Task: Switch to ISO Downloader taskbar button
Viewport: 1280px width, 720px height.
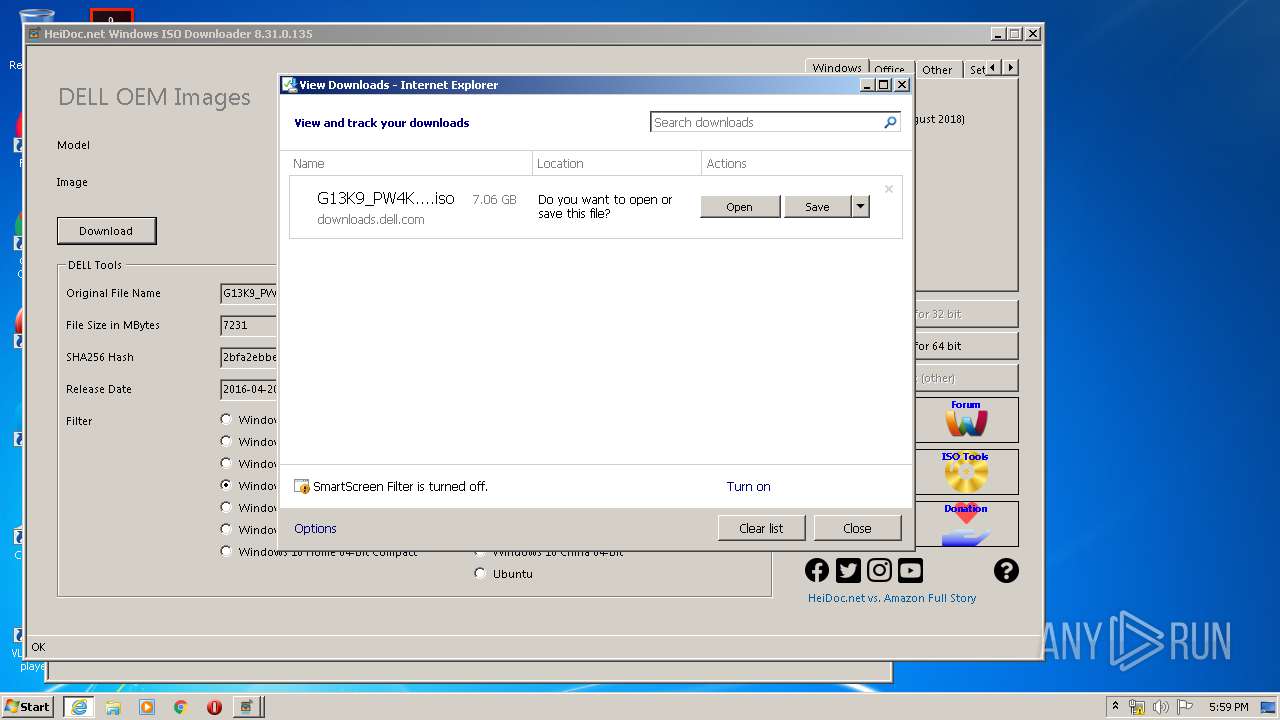Action: click(247, 707)
